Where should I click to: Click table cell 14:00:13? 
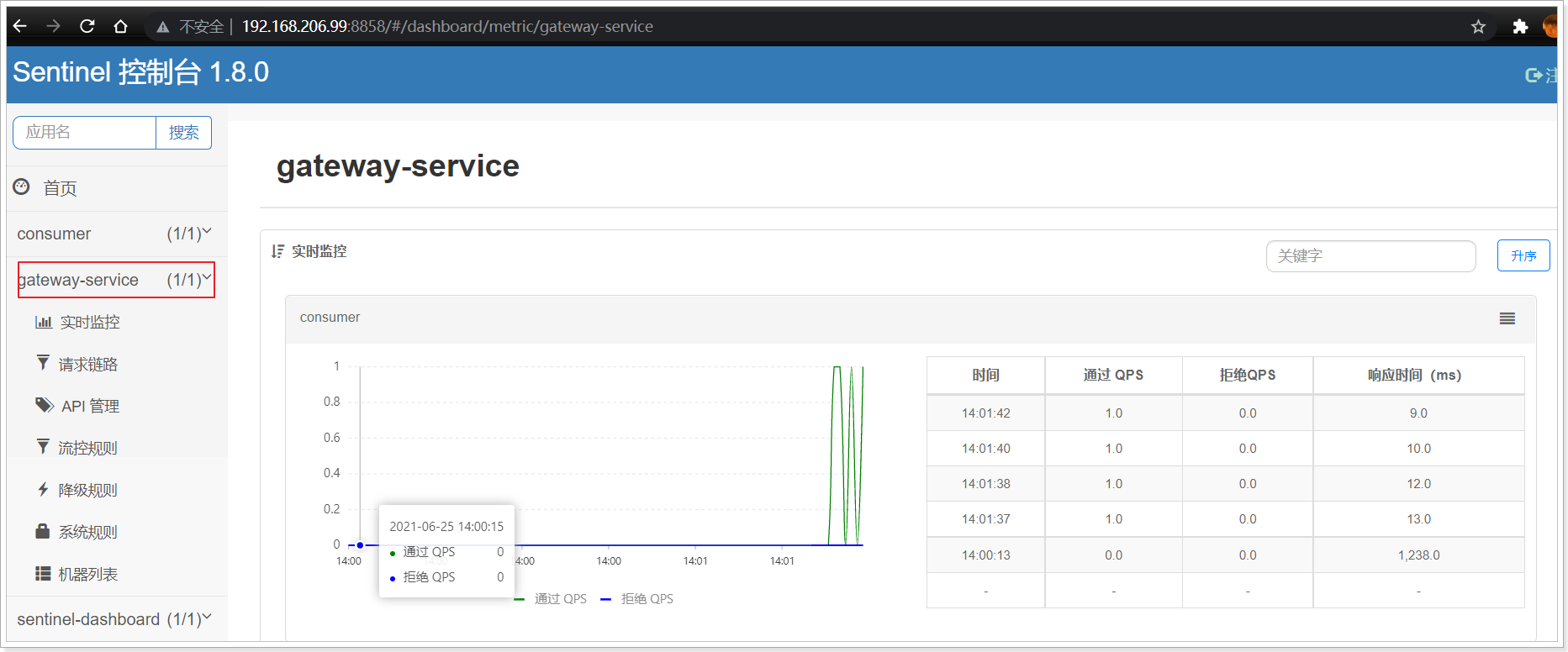pos(985,555)
